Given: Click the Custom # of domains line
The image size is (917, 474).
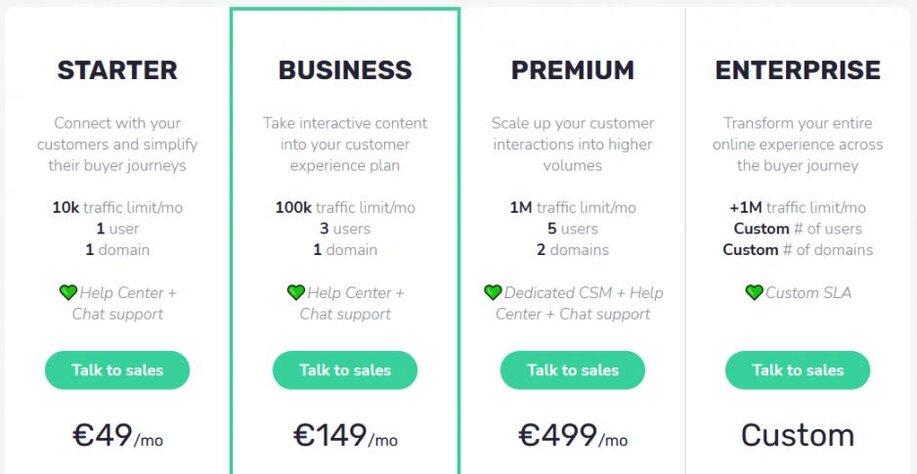Looking at the screenshot, I should tap(798, 250).
